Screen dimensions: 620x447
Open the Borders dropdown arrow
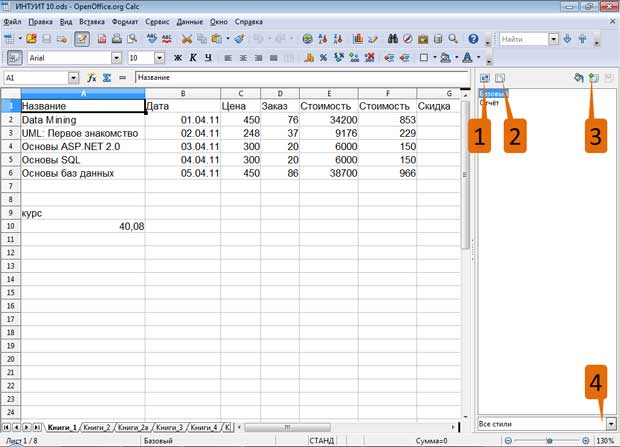click(435, 58)
